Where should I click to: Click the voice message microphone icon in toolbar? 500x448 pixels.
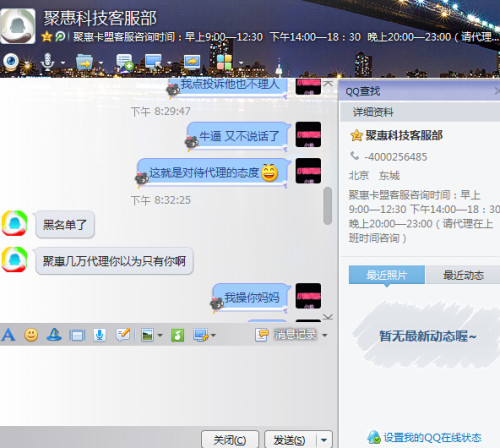pyautogui.click(x=100, y=335)
